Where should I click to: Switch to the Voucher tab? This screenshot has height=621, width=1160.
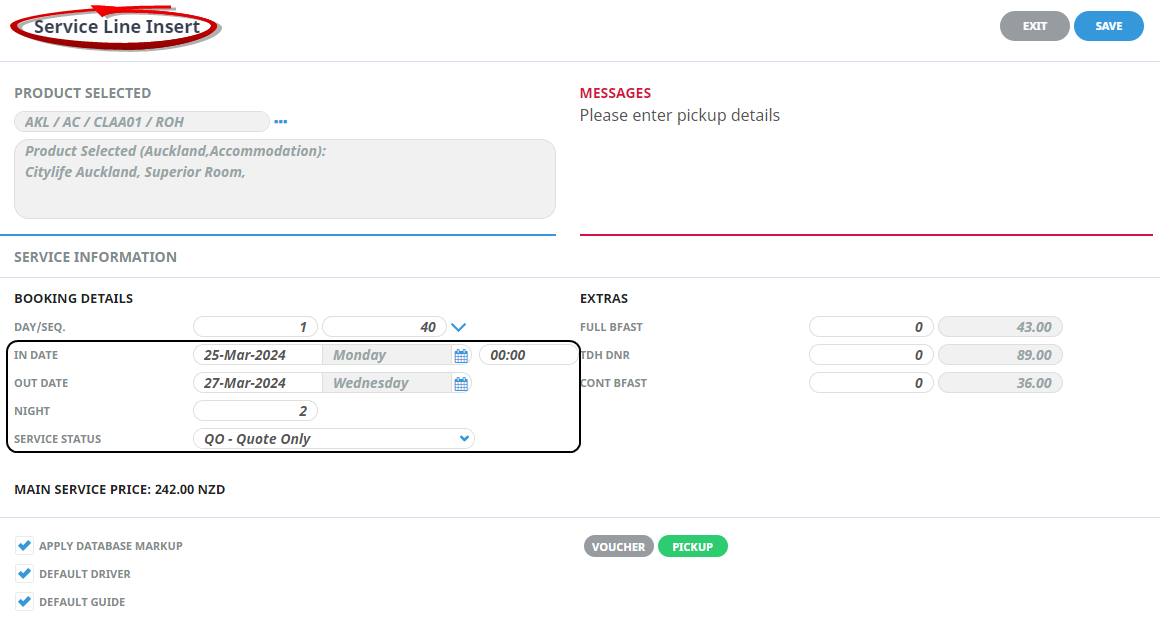coord(618,547)
